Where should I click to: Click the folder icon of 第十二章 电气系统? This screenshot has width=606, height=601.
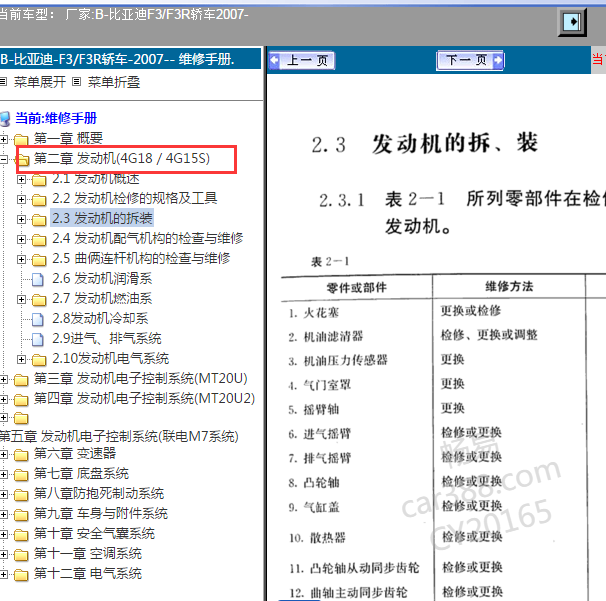point(21,575)
